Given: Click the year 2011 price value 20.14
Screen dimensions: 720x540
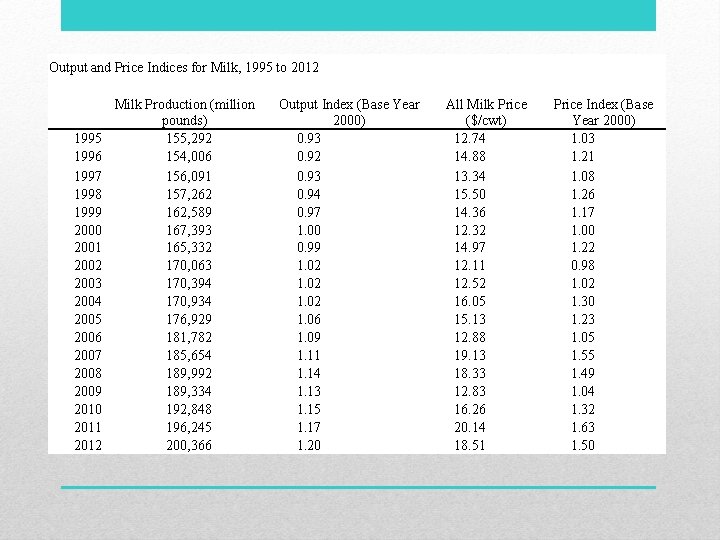Looking at the screenshot, I should pos(470,427).
